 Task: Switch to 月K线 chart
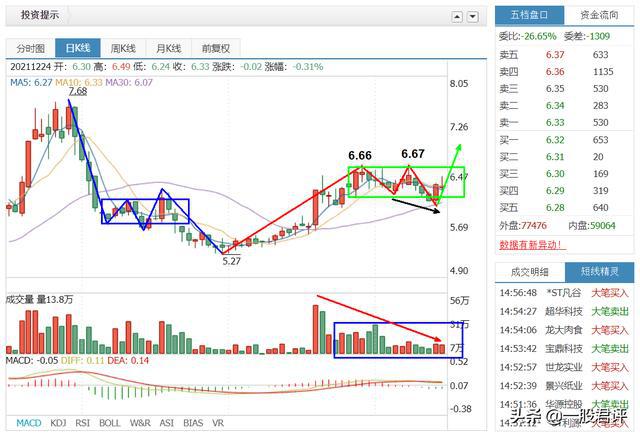click(x=168, y=48)
